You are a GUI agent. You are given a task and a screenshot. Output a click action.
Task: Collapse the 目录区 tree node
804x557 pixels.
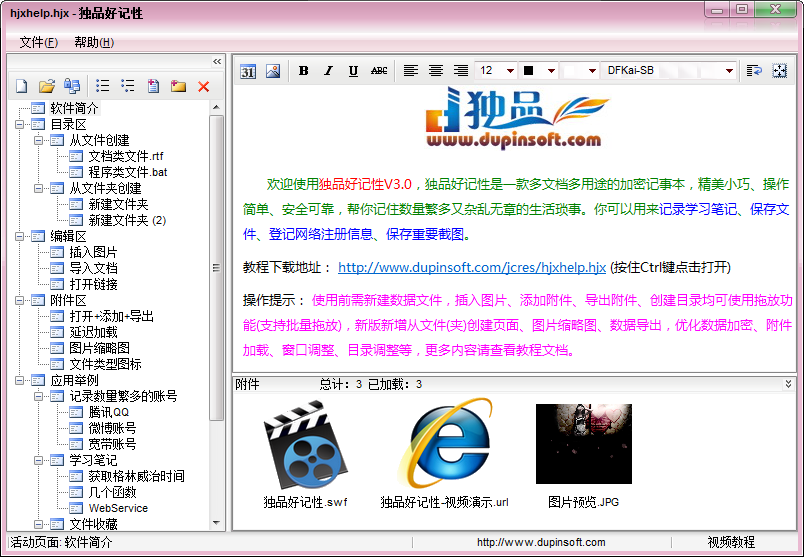19,124
